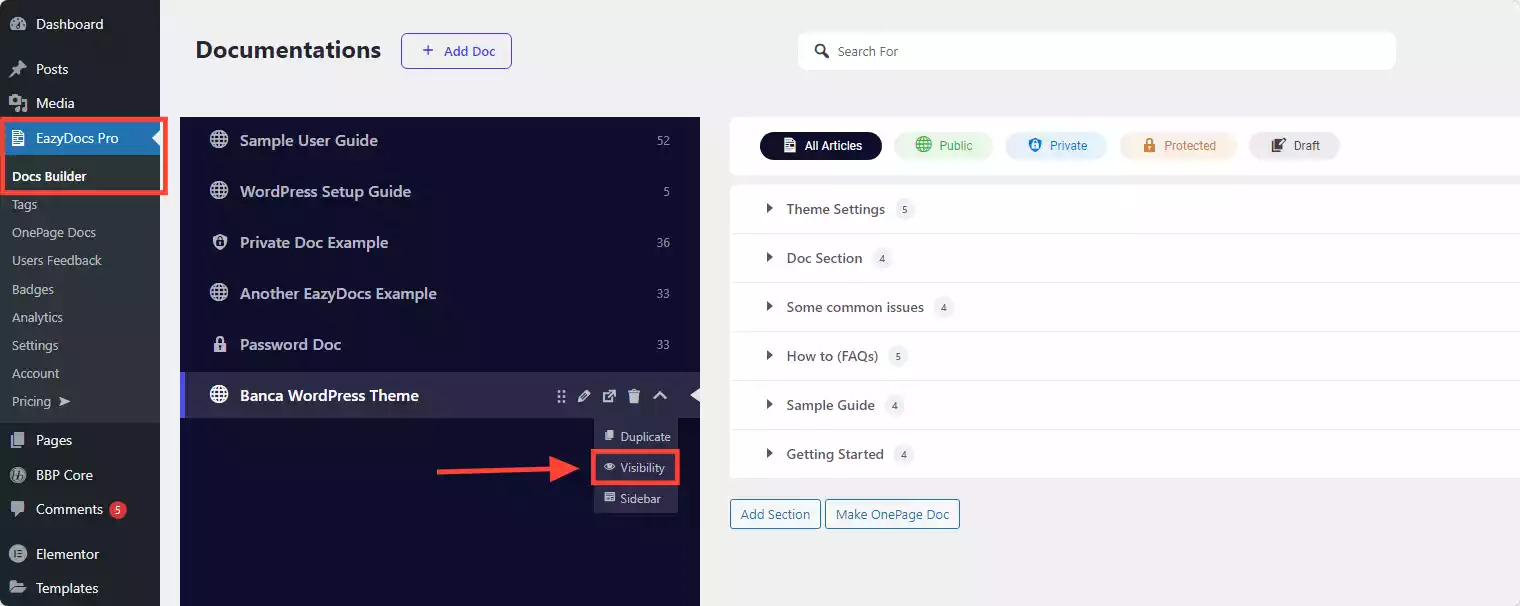Click the shield icon beside Private Doc Example
Viewport: 1520px width, 606px height.
[x=219, y=242]
